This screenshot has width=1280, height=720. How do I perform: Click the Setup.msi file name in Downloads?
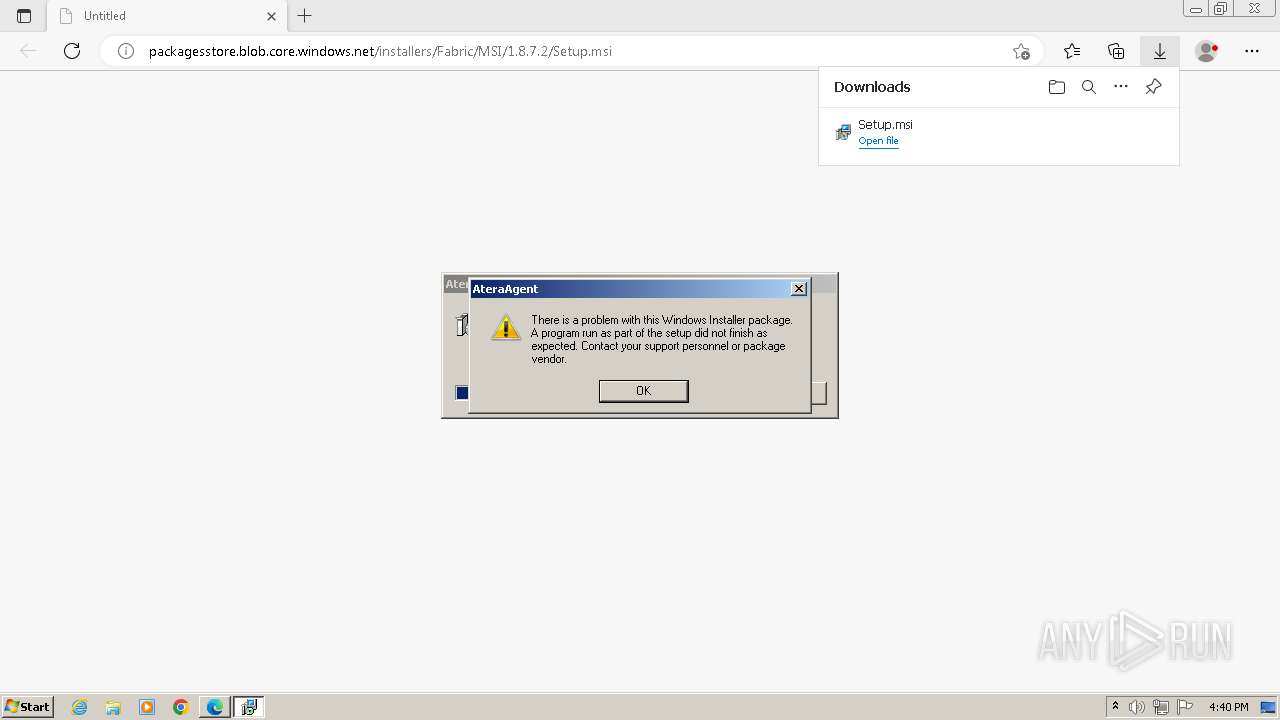(885, 124)
